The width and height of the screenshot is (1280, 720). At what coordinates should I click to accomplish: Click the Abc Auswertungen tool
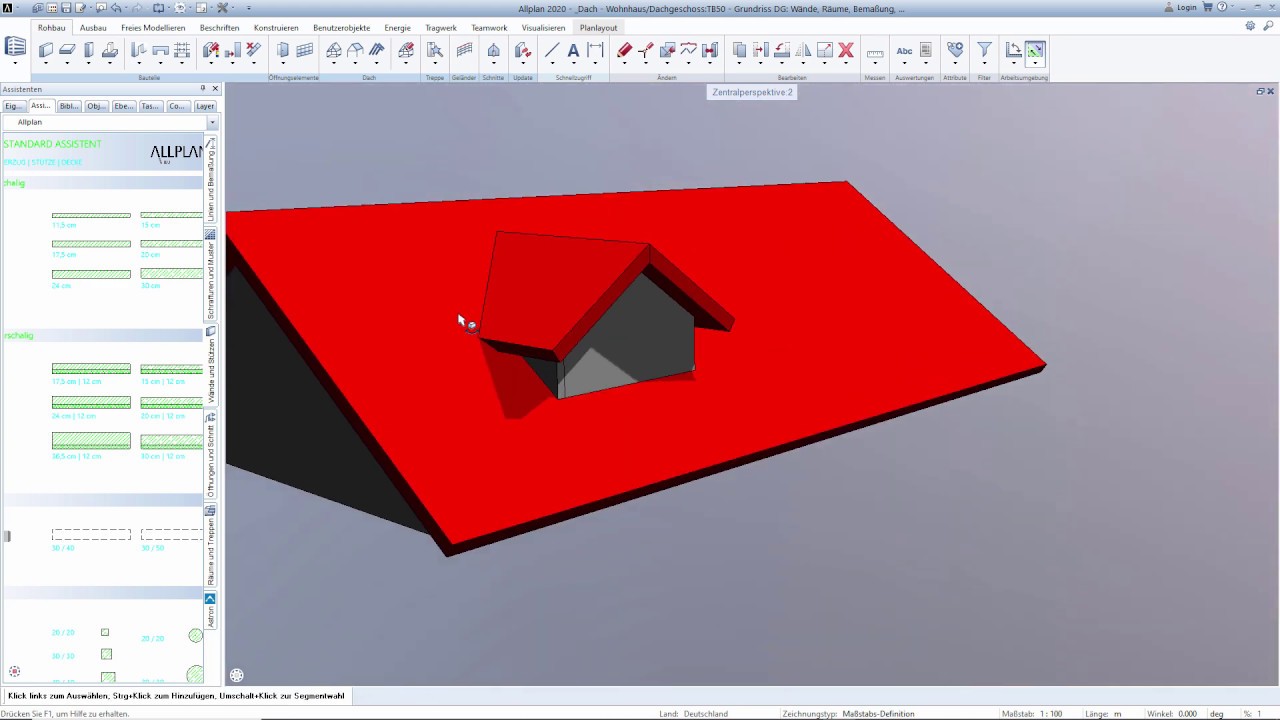coord(904,50)
